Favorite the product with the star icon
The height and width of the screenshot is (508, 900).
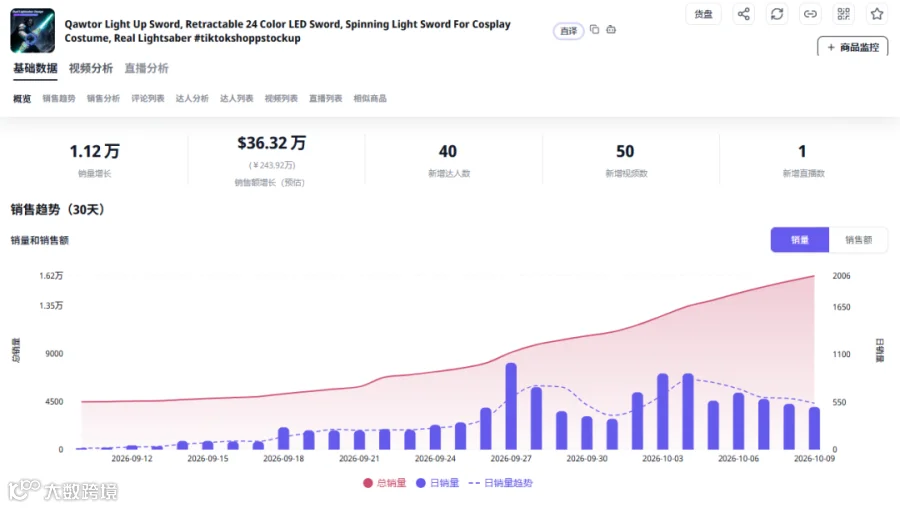(876, 14)
